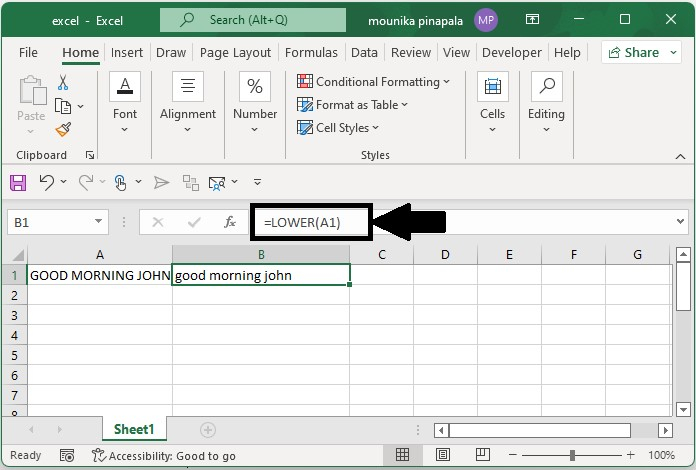Viewport: 696px width, 470px height.
Task: Click the shapes arrange icon in quick access
Action: click(x=191, y=182)
